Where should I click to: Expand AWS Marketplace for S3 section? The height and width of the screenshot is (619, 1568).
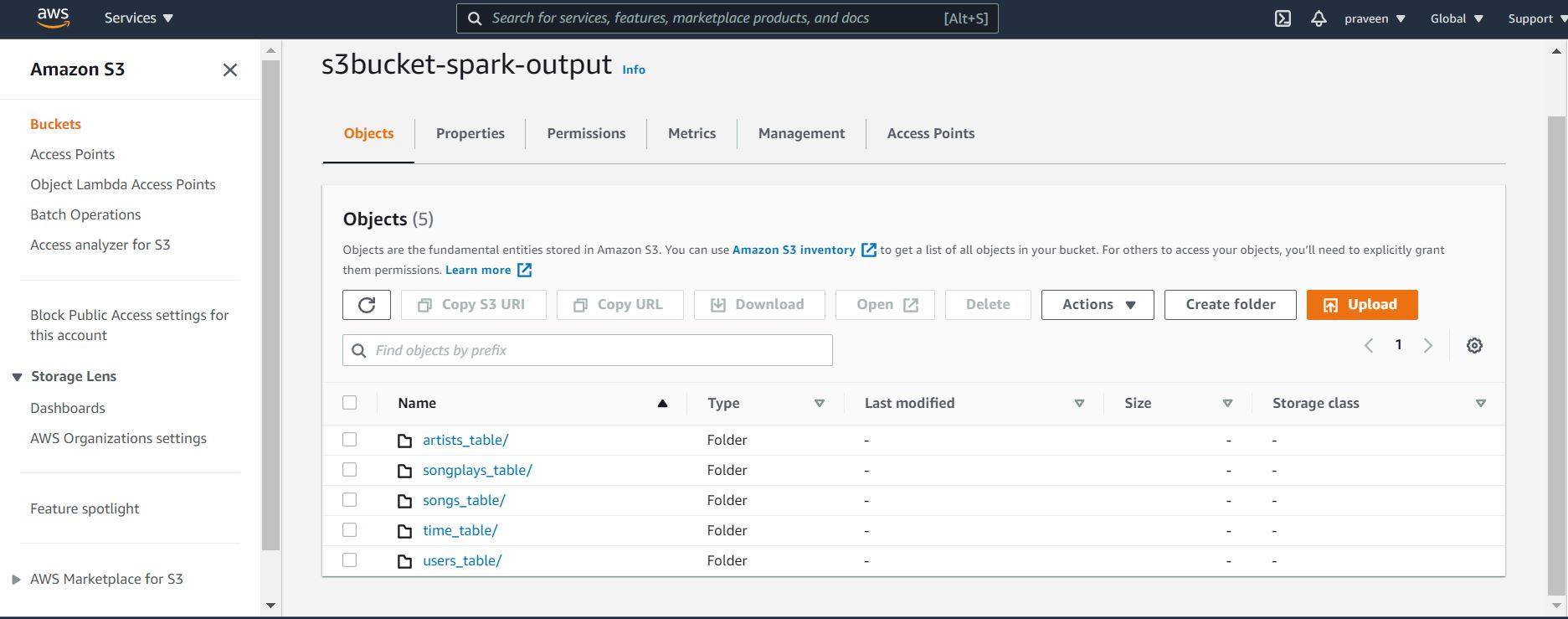point(16,580)
